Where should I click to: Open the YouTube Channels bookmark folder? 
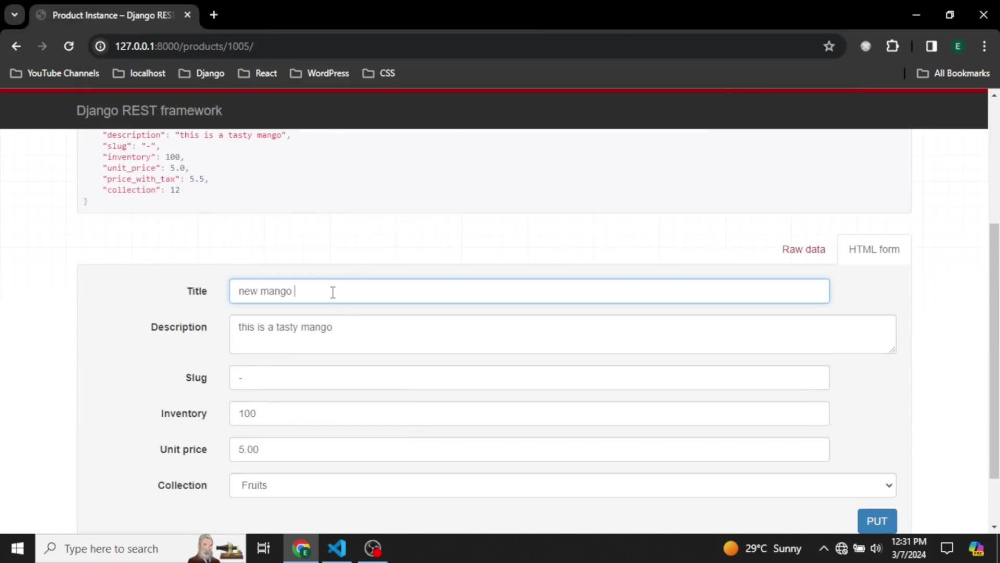pyautogui.click(x=55, y=73)
